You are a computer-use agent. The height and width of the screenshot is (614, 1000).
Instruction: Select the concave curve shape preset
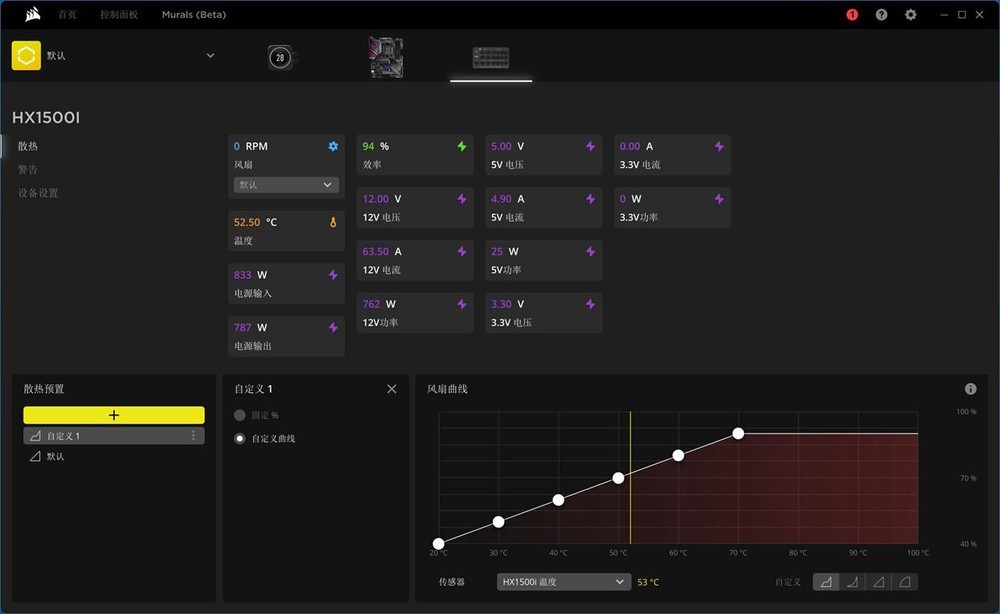click(852, 581)
